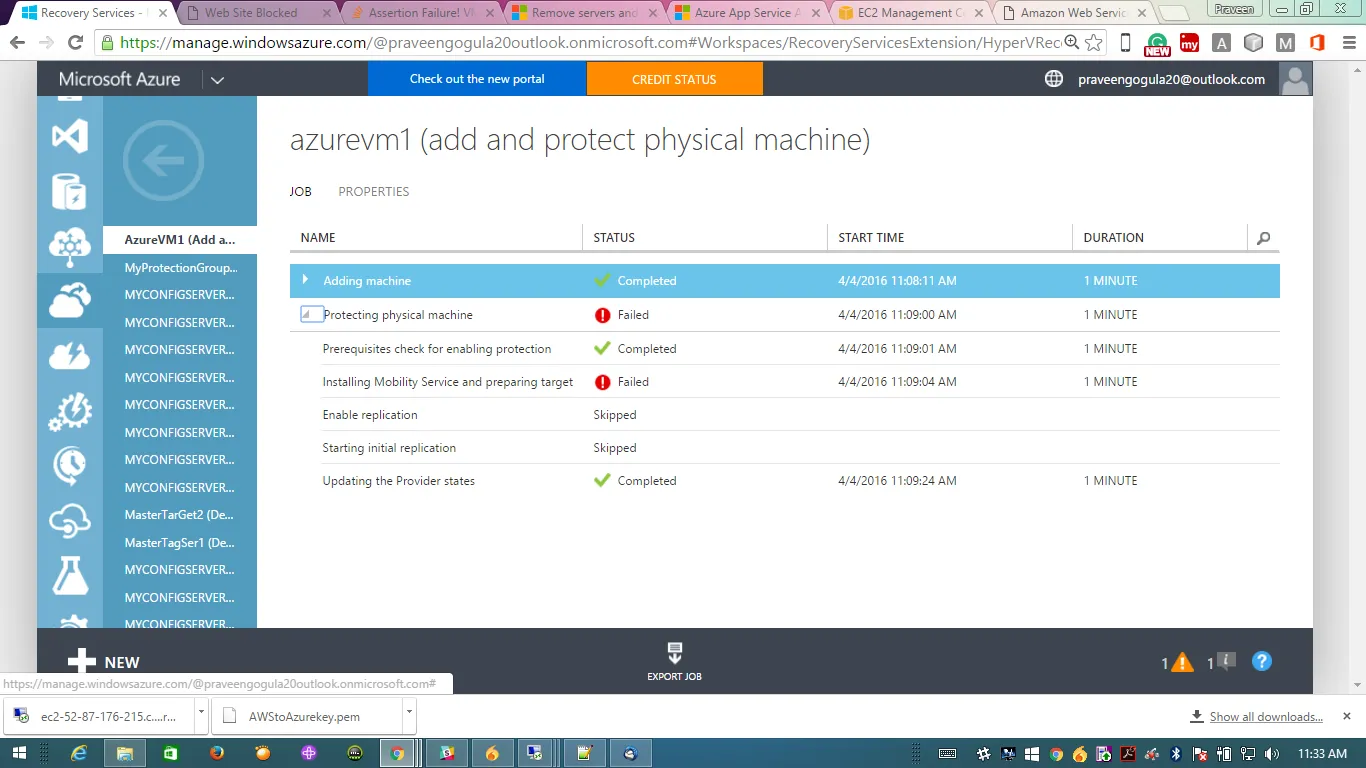The height and width of the screenshot is (768, 1366).
Task: Expand the Adding machine row
Action: 305,280
